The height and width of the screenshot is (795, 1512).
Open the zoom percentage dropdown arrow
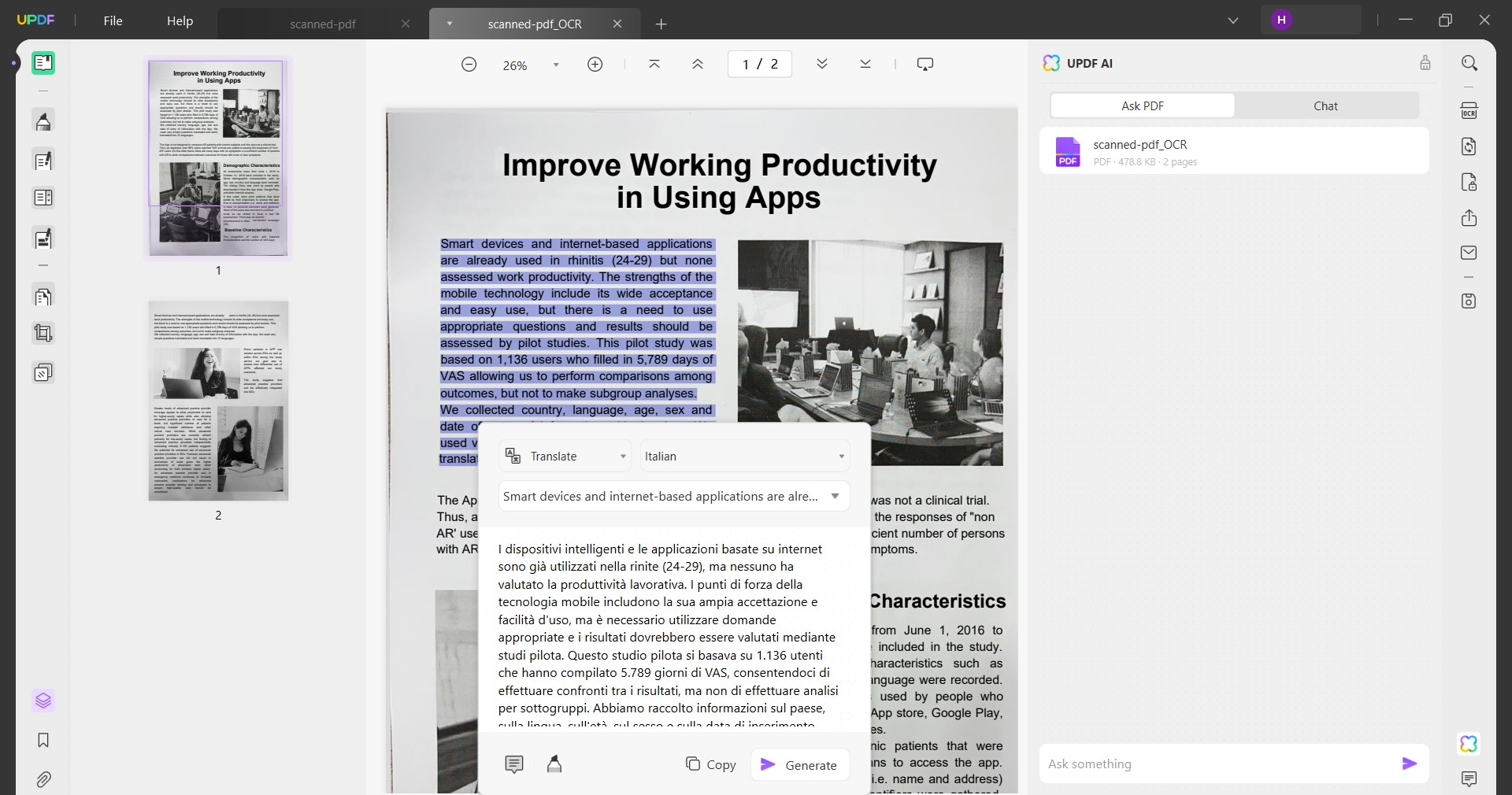(556, 65)
